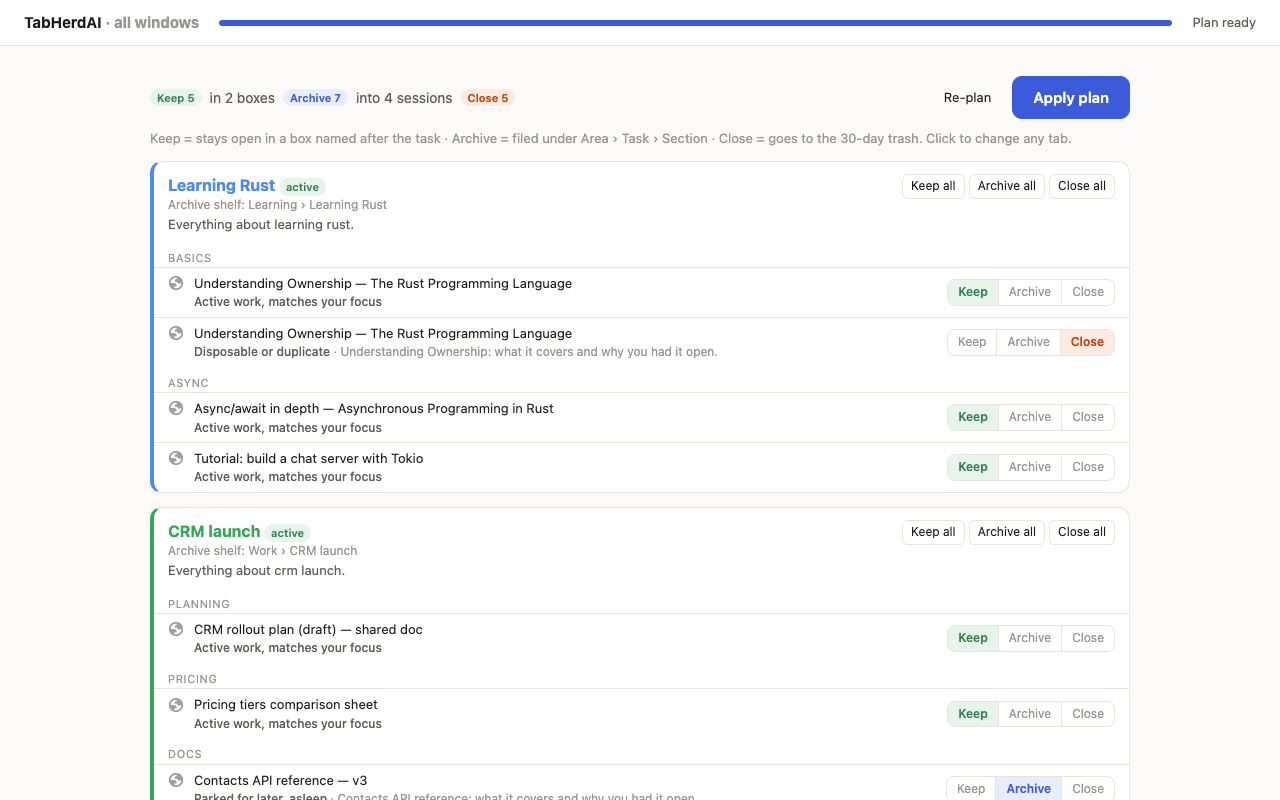Archive the Pricing tiers comparison sheet tab
Image resolution: width=1280 pixels, height=800 pixels.
[1030, 714]
